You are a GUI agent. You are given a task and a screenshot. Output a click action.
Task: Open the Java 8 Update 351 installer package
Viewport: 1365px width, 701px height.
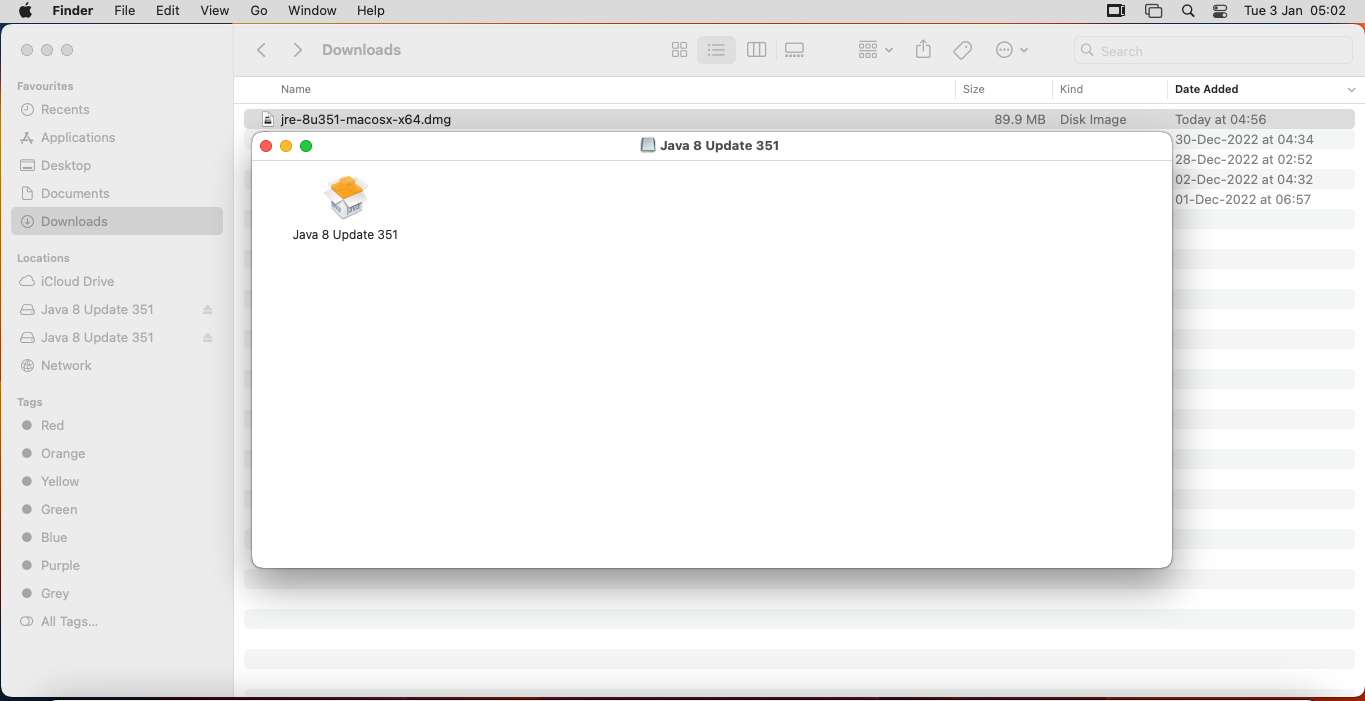click(x=346, y=197)
